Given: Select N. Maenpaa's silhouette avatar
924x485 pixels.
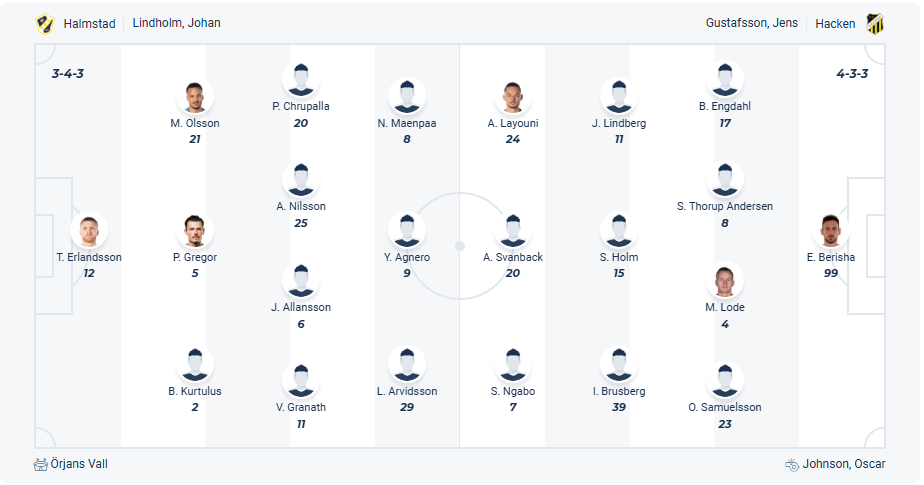Looking at the screenshot, I should [x=407, y=96].
